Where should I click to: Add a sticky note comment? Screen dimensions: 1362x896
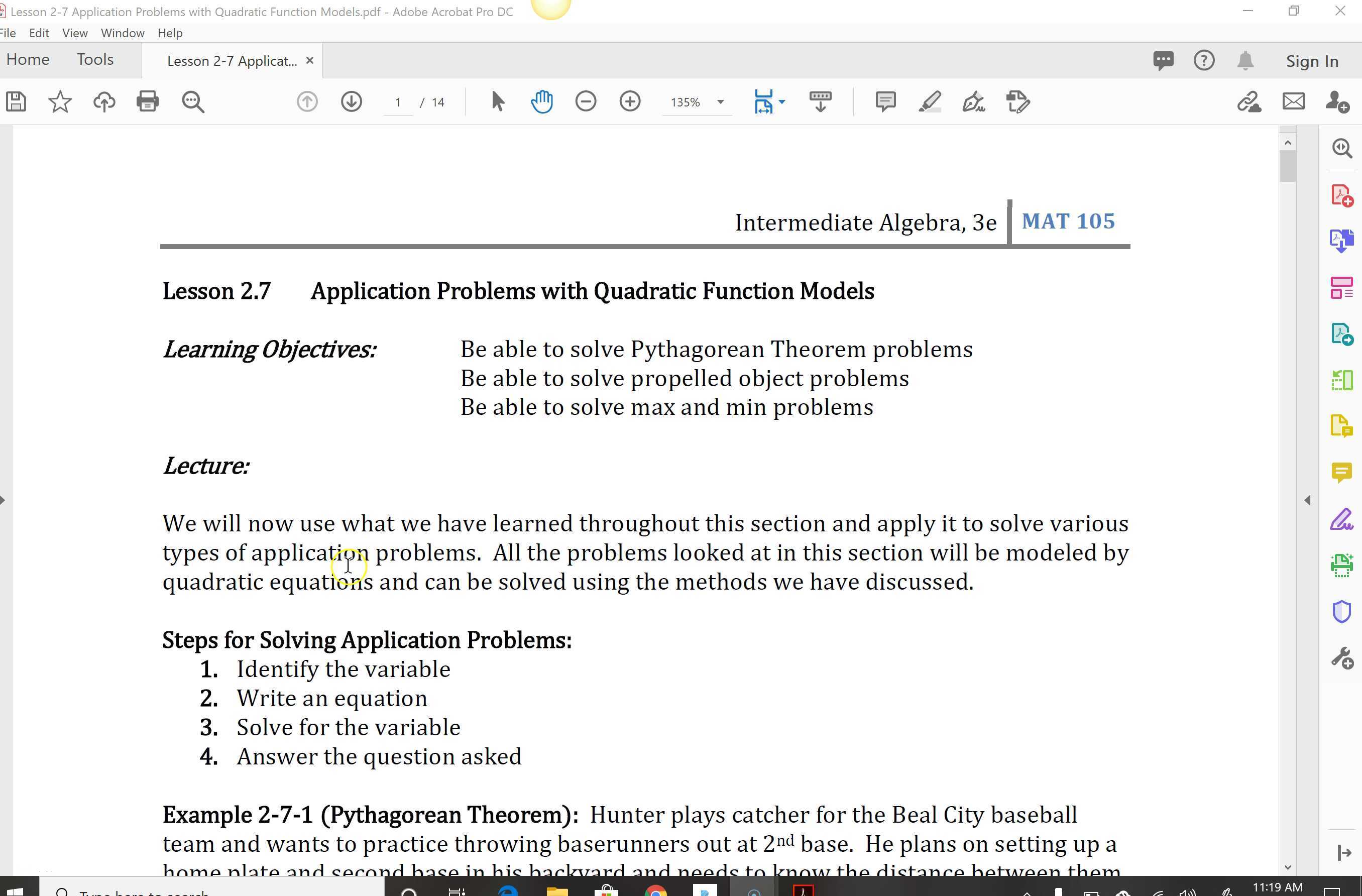885,102
